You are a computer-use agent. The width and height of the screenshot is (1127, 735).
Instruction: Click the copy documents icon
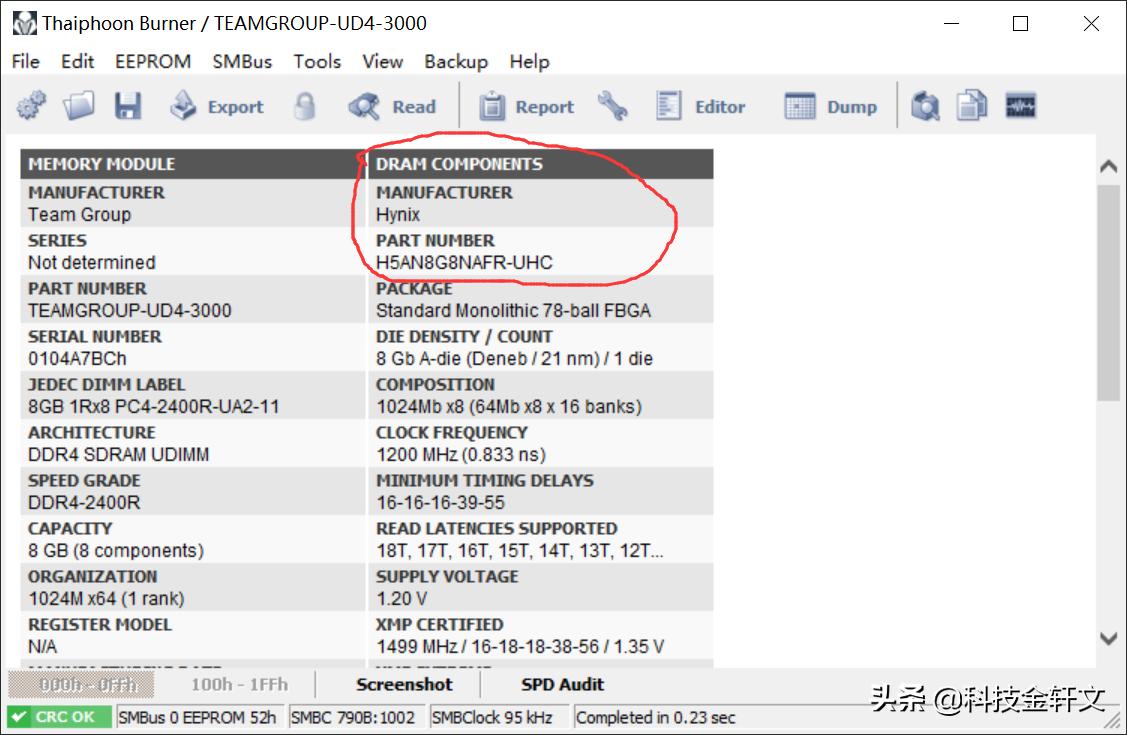coord(972,106)
